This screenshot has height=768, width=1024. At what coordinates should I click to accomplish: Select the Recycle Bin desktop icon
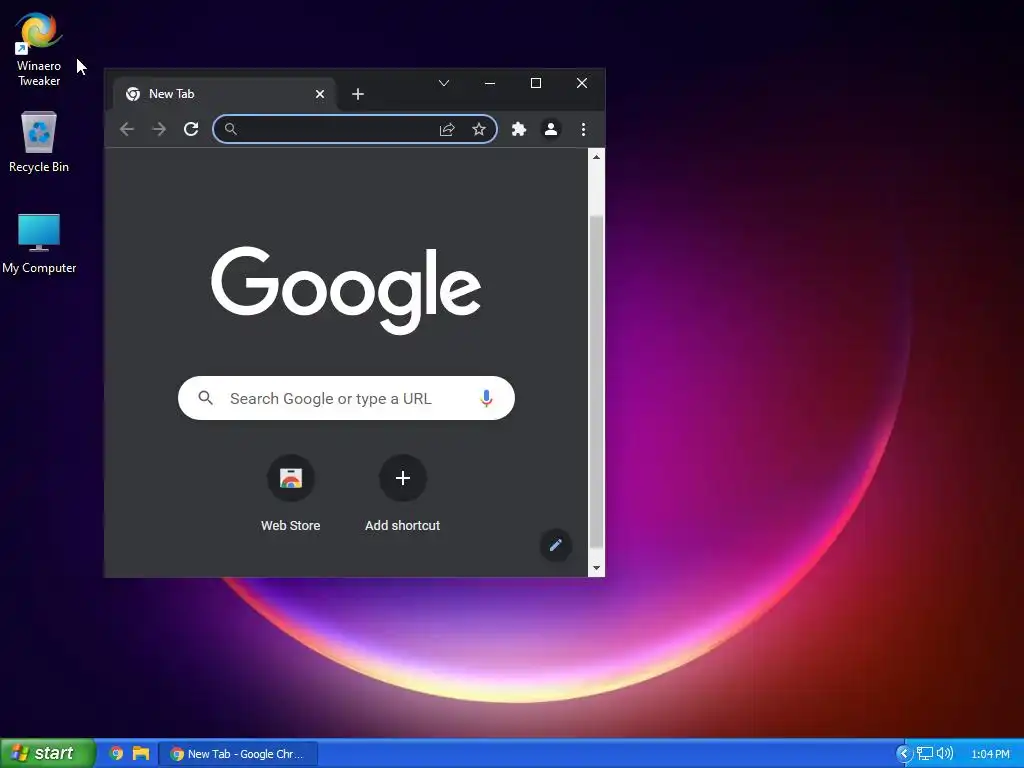[39, 142]
